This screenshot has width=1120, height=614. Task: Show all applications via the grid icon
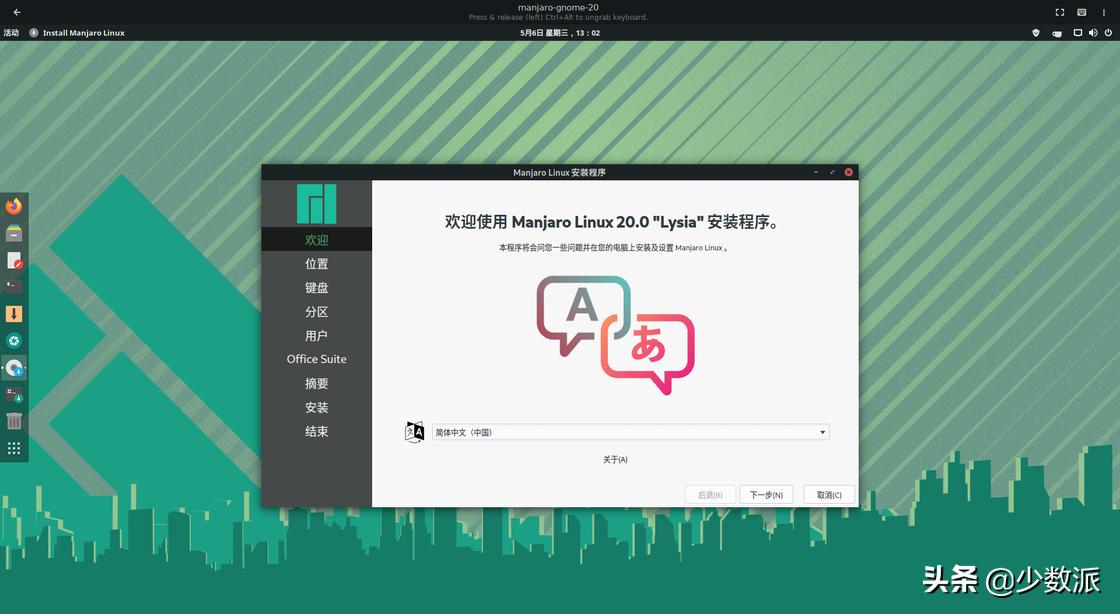[13, 447]
